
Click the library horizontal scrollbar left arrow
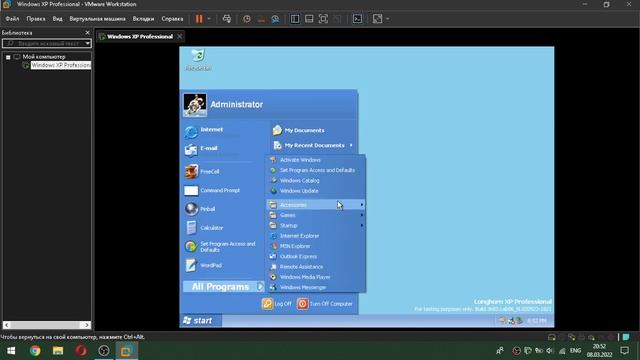point(7,325)
